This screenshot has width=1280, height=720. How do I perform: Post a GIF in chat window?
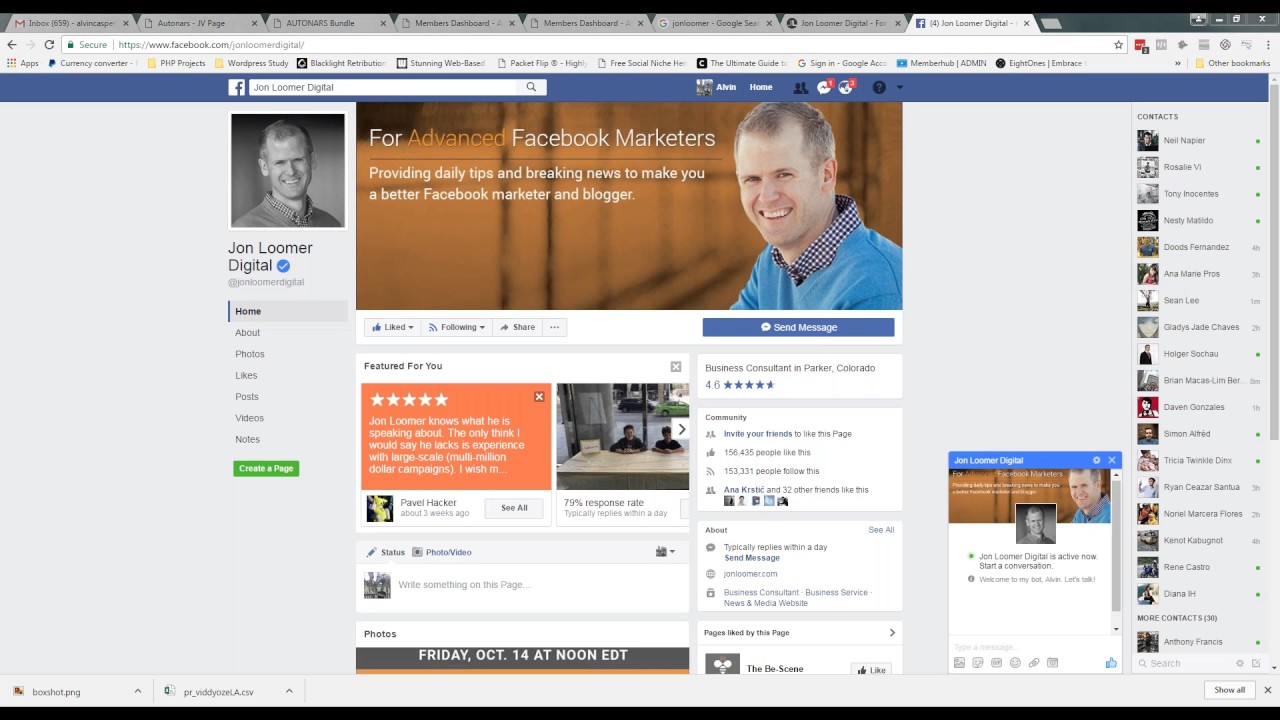pos(996,663)
